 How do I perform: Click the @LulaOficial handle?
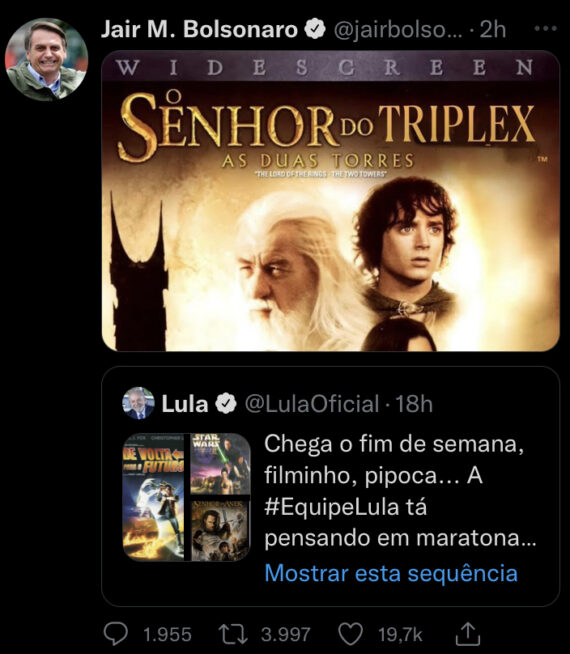(312, 404)
